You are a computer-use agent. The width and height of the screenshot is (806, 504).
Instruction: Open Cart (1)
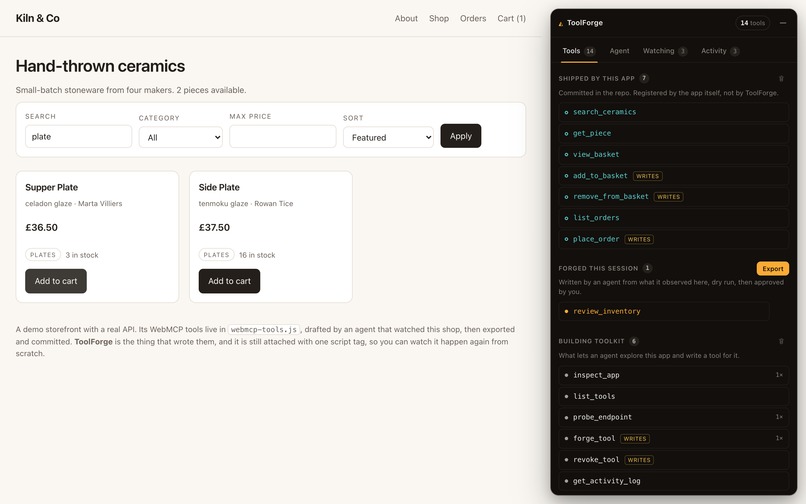(511, 19)
